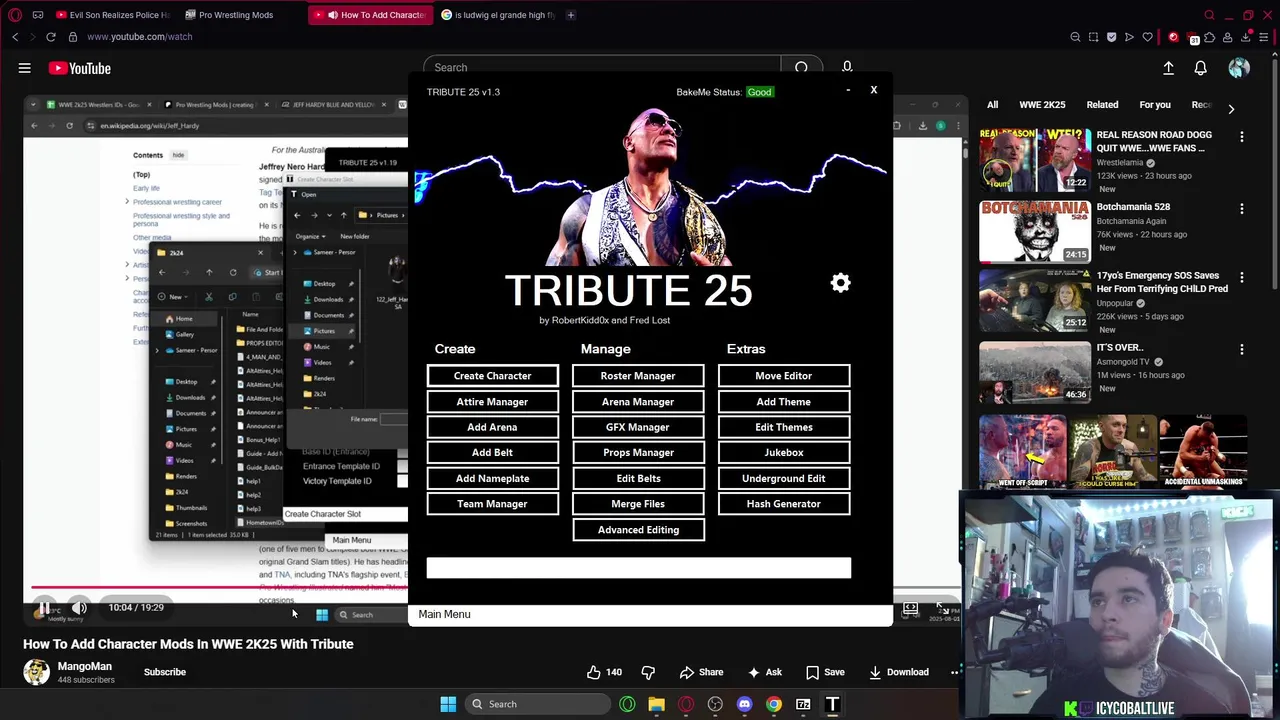The image size is (1280, 720).
Task: Share the MangoMan video
Action: 701,672
